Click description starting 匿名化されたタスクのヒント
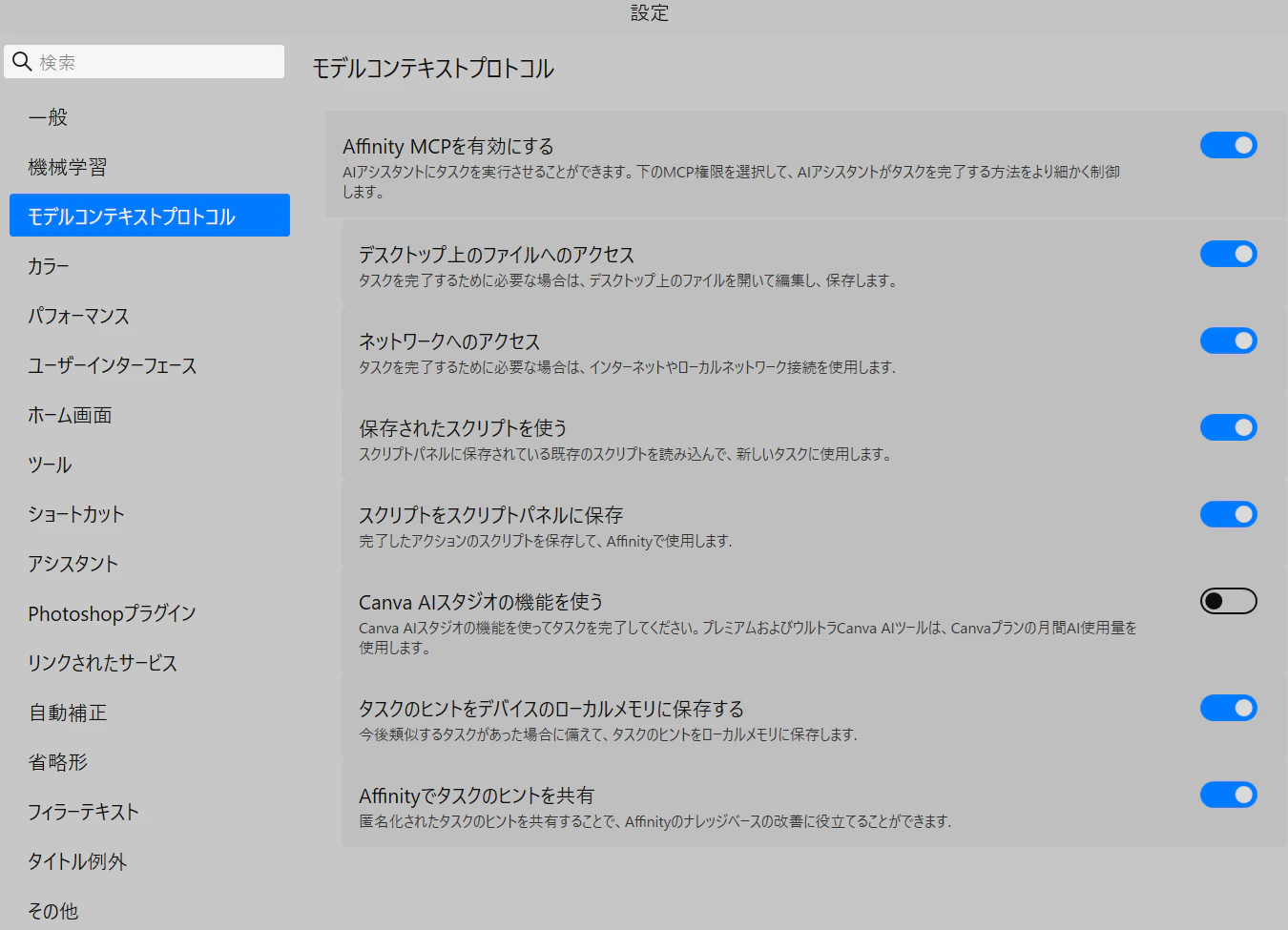 [x=654, y=821]
